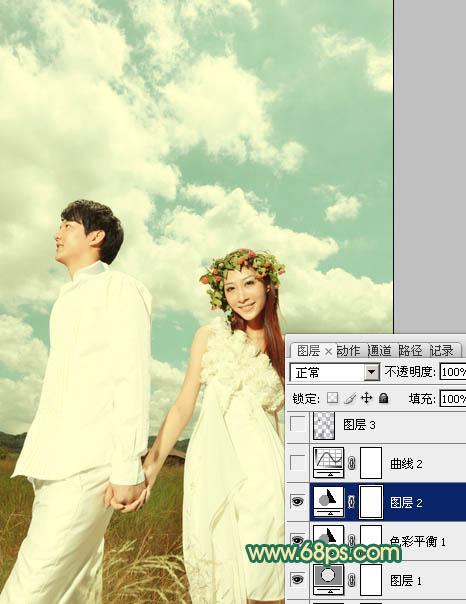Click the mask link chain on 图层 1
466x604 pixels.
coord(351,580)
